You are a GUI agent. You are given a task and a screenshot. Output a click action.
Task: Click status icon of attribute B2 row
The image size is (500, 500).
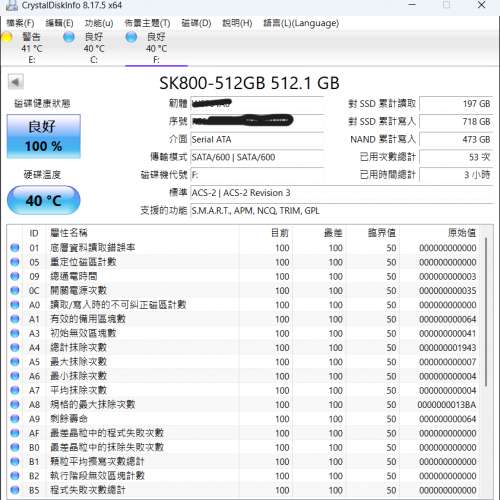click(15, 476)
